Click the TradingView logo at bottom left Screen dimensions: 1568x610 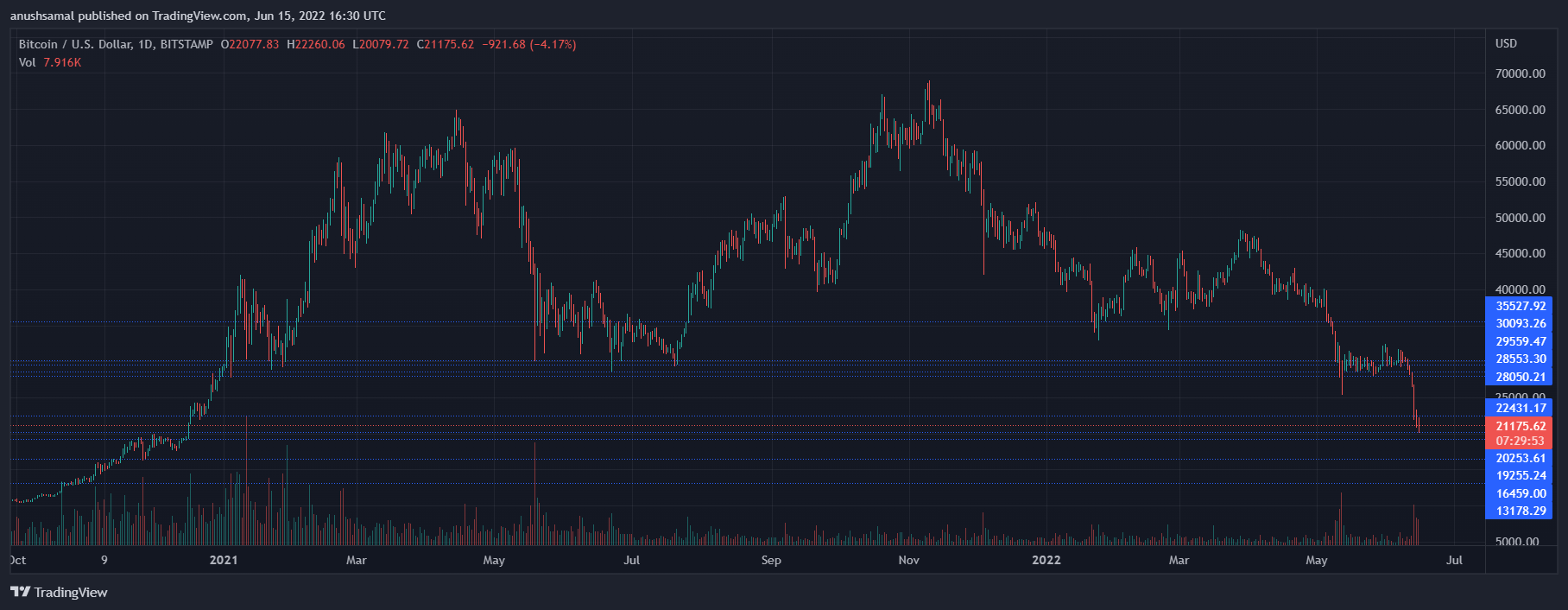click(59, 592)
